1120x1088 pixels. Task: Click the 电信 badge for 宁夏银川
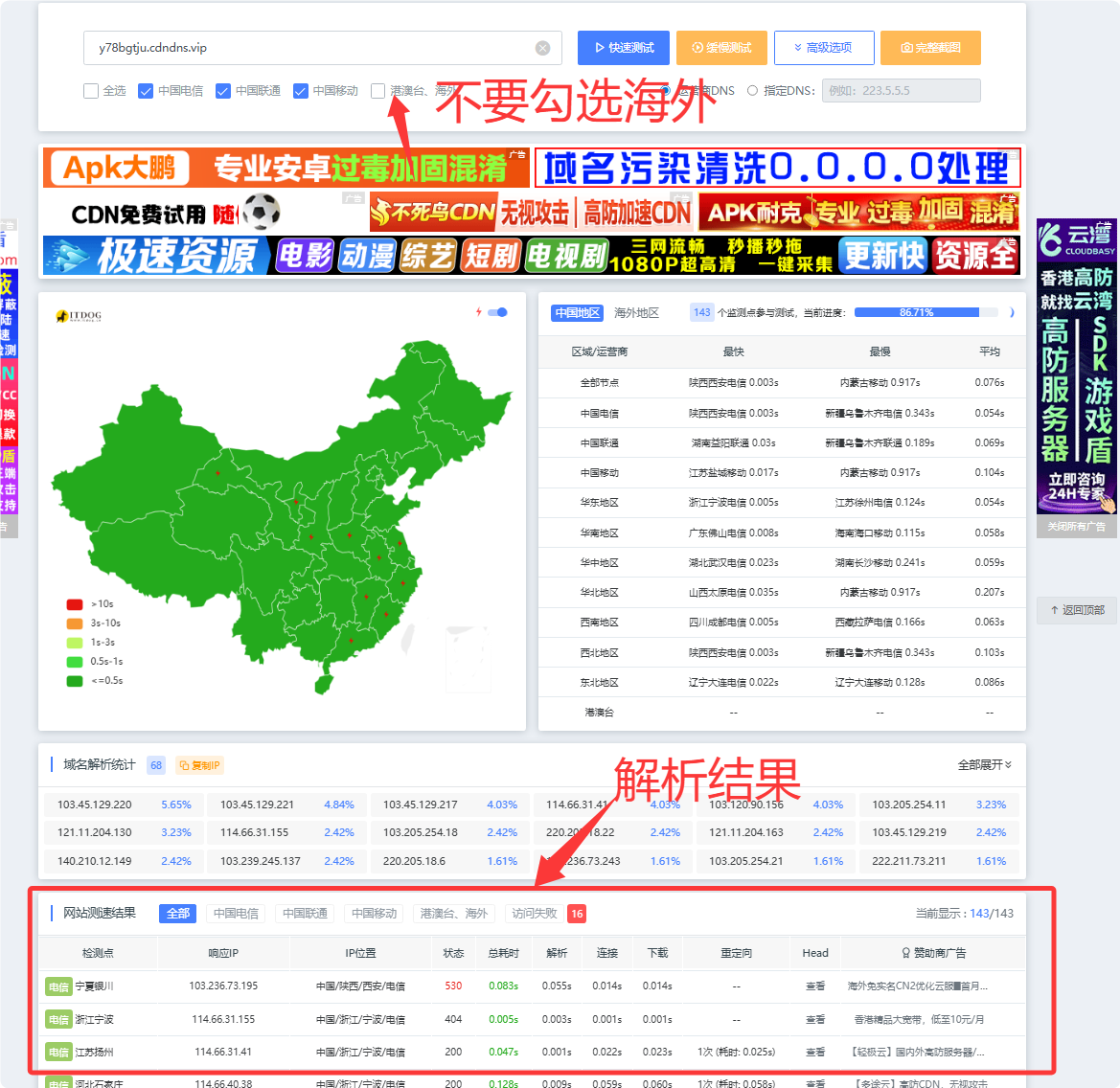pos(58,986)
